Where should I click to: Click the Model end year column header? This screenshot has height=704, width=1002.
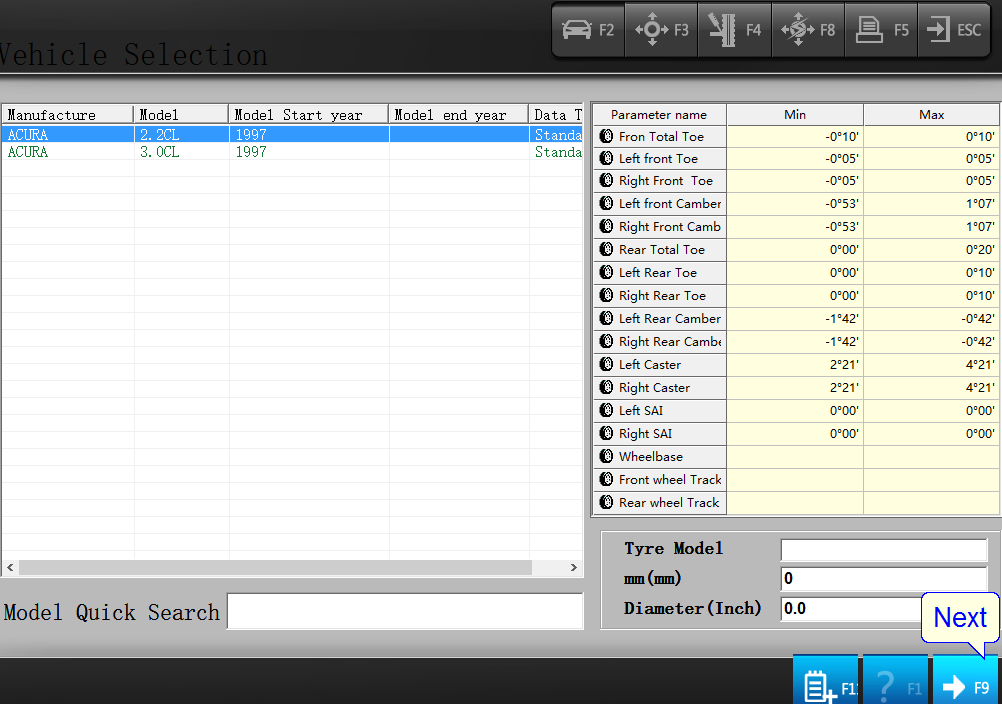459,115
